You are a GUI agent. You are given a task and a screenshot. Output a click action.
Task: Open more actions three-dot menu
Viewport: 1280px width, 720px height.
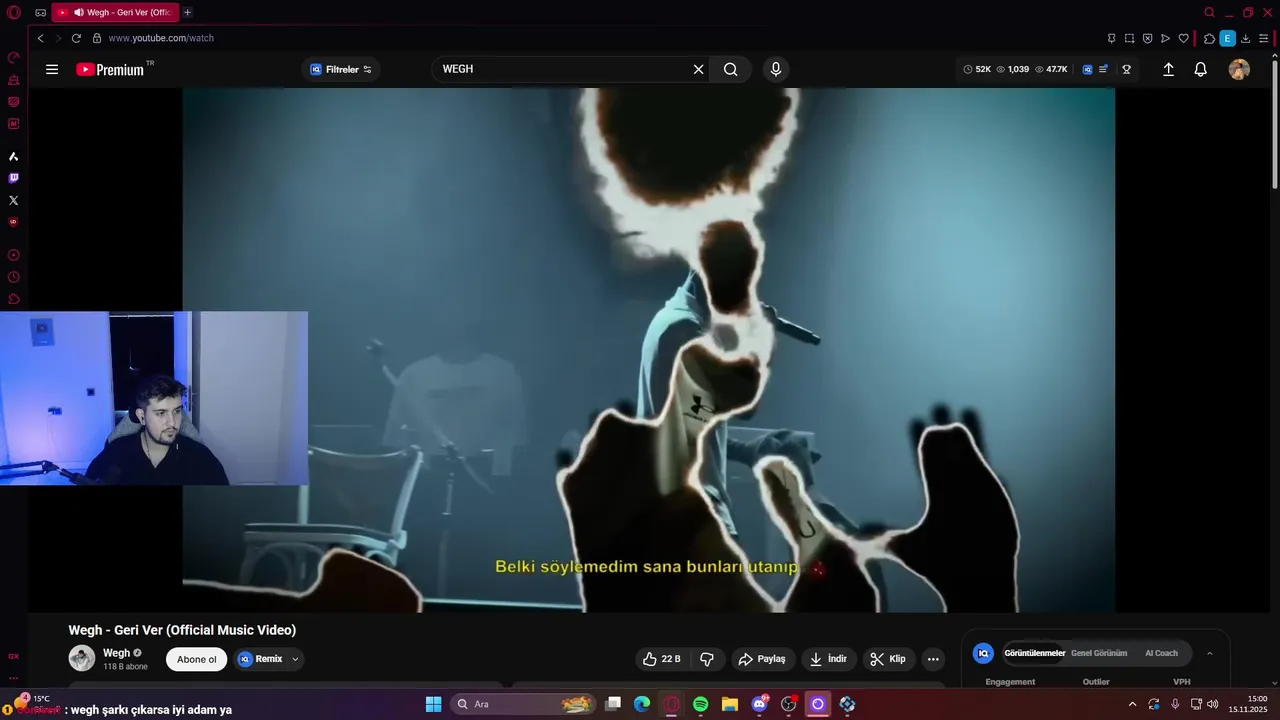point(933,659)
